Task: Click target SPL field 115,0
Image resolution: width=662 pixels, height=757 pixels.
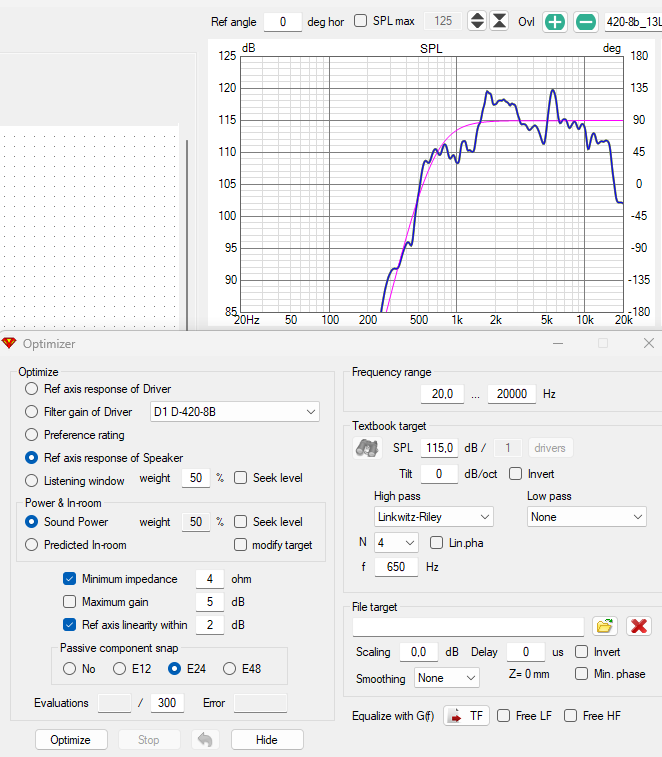Action: tap(439, 448)
